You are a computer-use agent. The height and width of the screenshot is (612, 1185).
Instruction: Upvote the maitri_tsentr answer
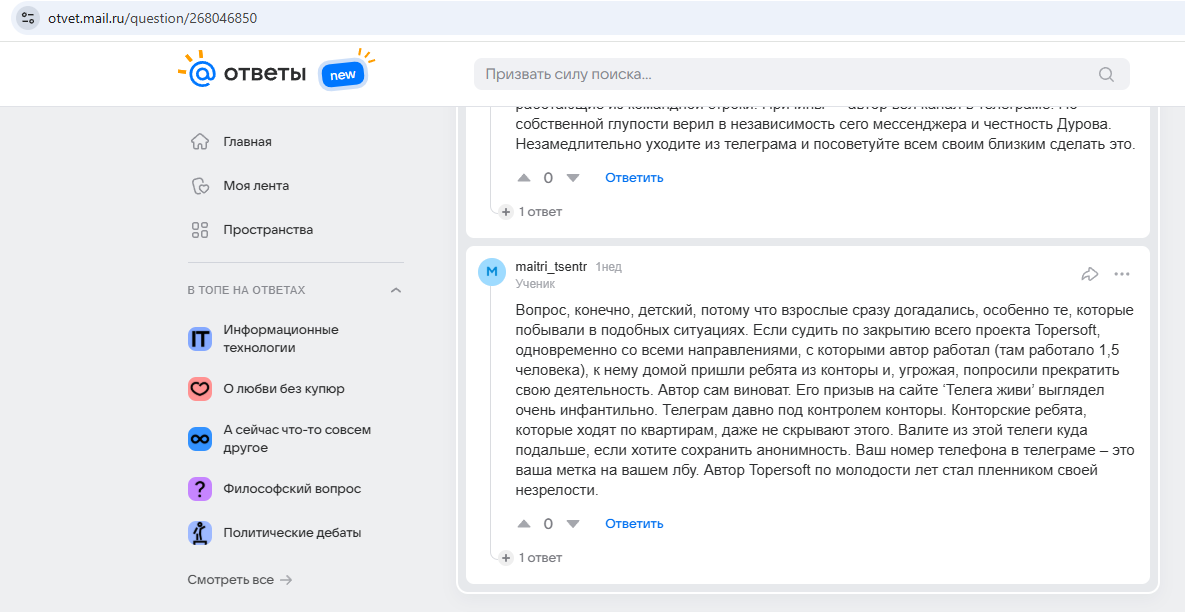click(524, 524)
